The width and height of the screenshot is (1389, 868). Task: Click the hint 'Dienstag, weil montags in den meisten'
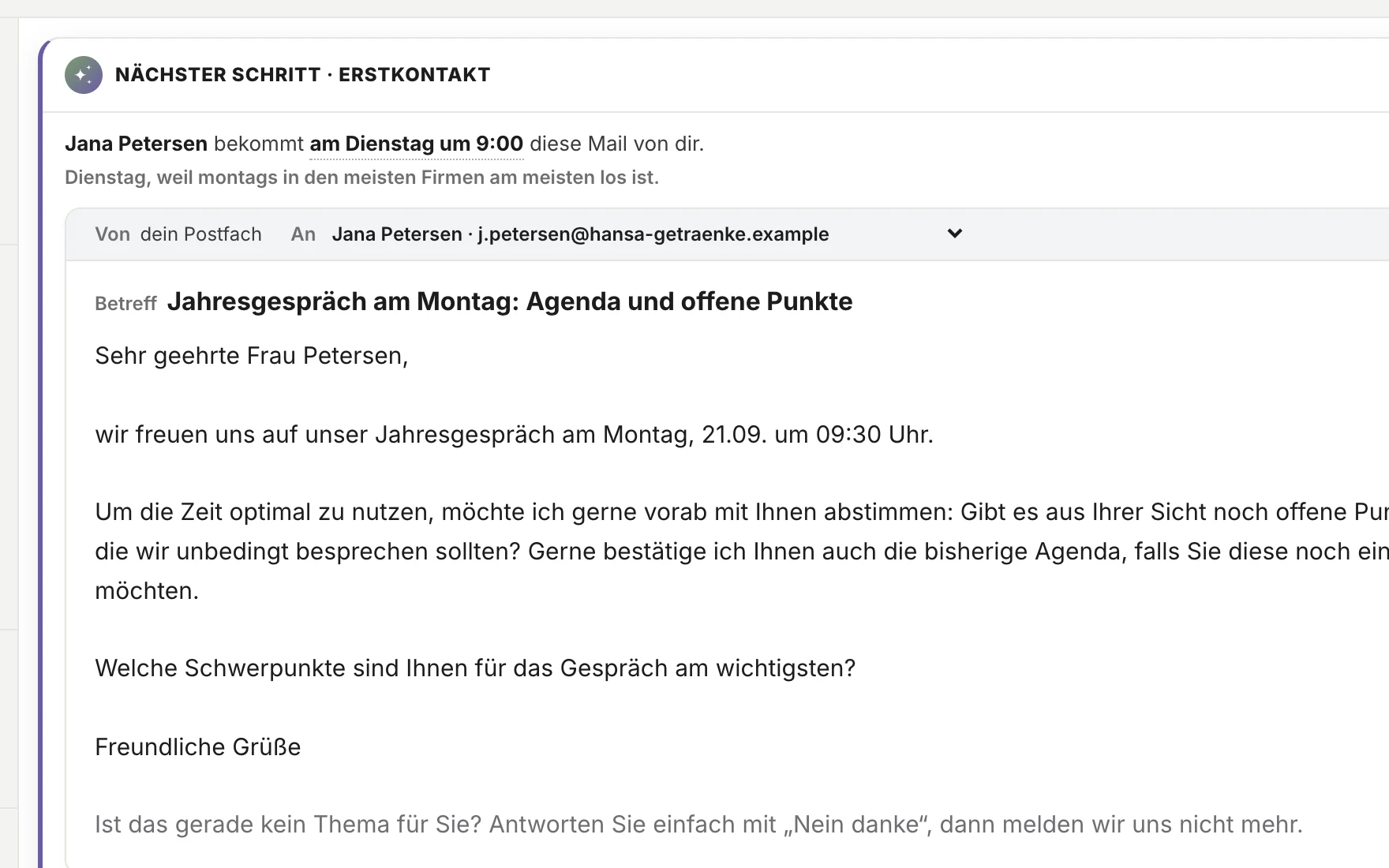[x=361, y=178]
